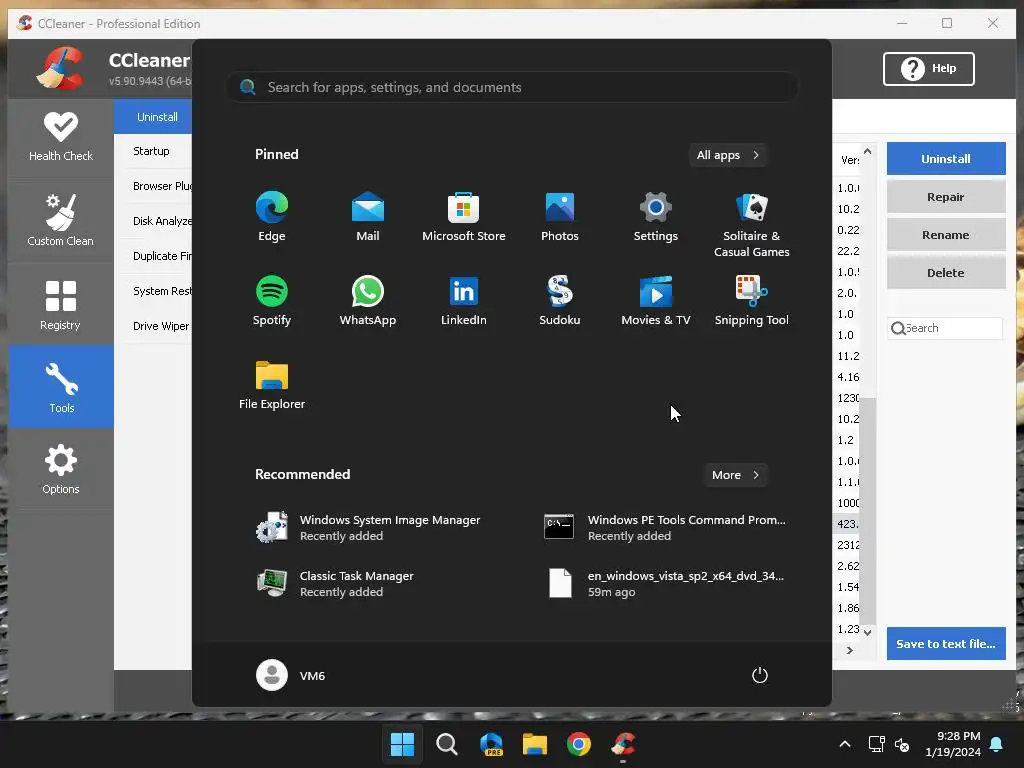Open Health Check in CCleaner
The width and height of the screenshot is (1024, 768).
tap(61, 138)
